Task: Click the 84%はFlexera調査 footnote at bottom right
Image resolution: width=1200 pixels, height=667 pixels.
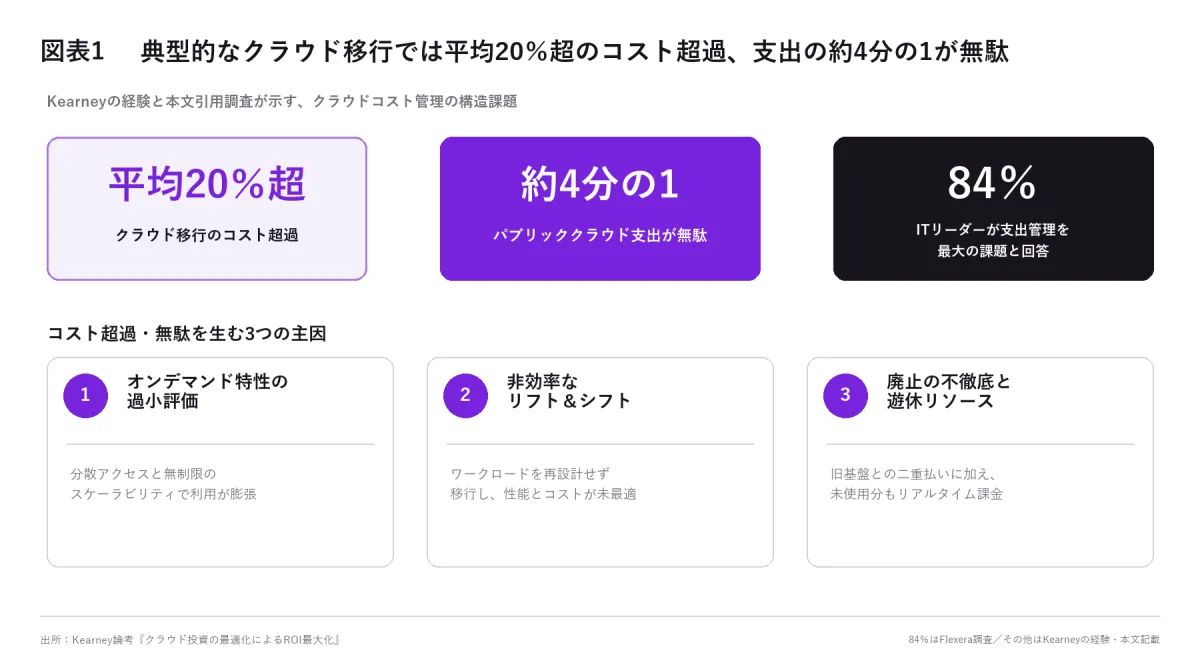Action: [x=1034, y=639]
